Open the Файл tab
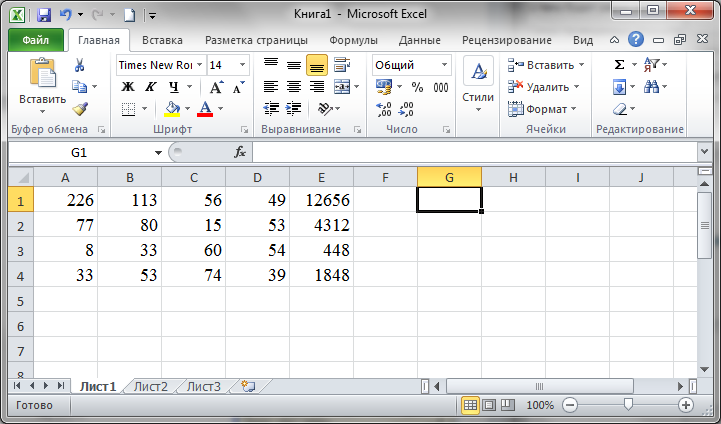 click(35, 40)
